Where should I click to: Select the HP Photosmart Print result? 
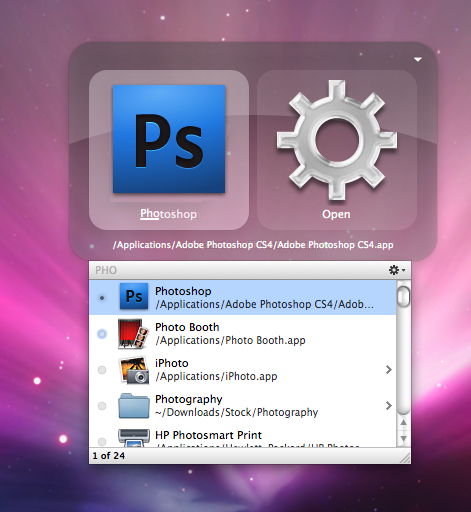point(243,435)
